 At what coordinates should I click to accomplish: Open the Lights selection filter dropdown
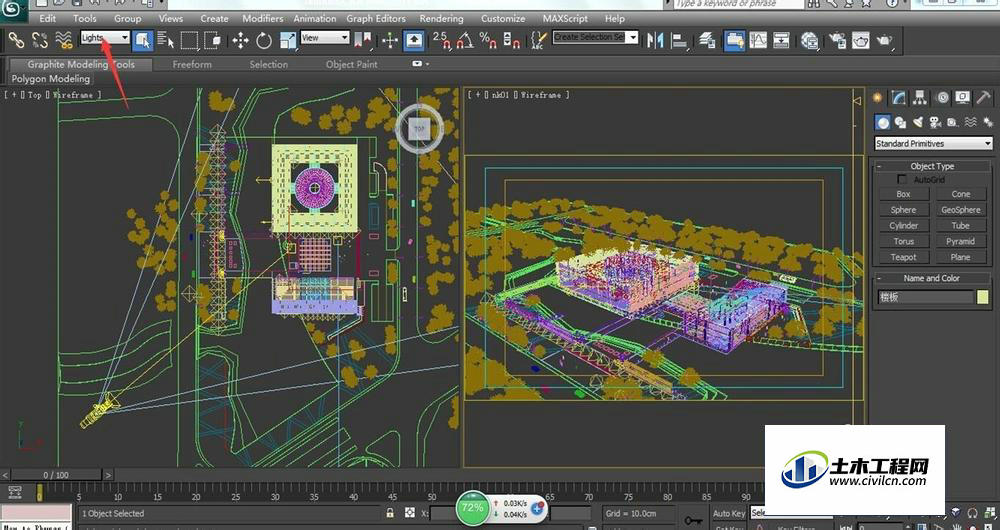(105, 38)
